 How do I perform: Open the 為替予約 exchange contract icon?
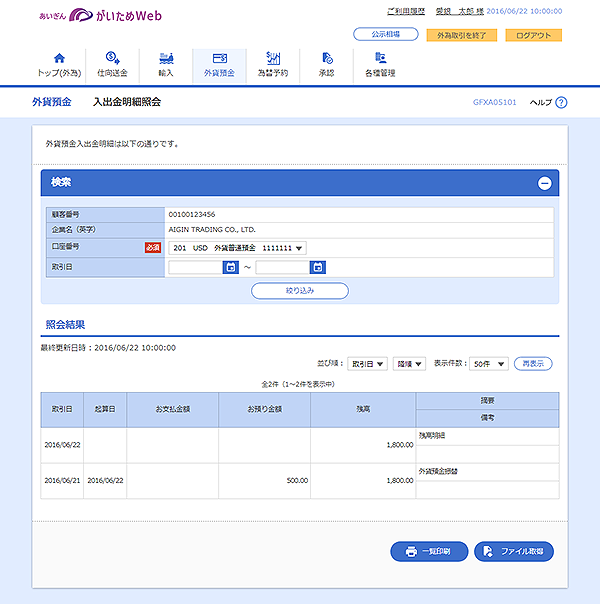click(273, 58)
